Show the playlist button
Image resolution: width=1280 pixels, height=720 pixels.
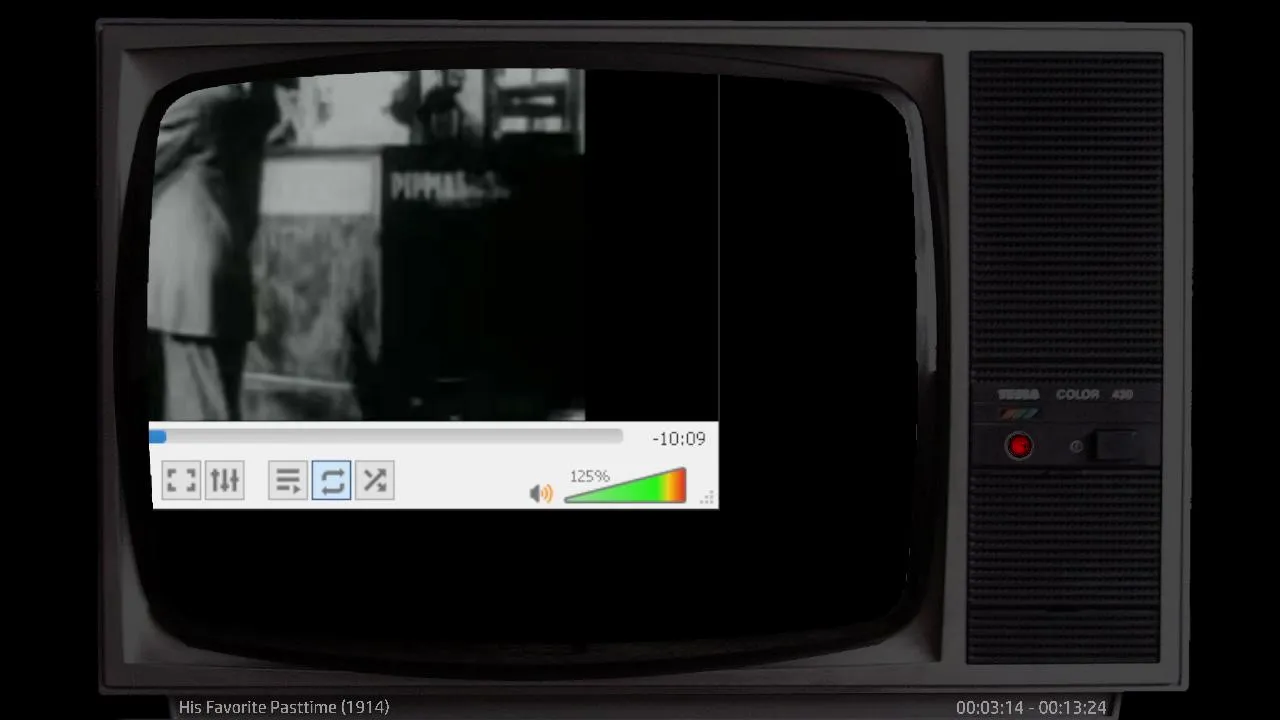288,480
